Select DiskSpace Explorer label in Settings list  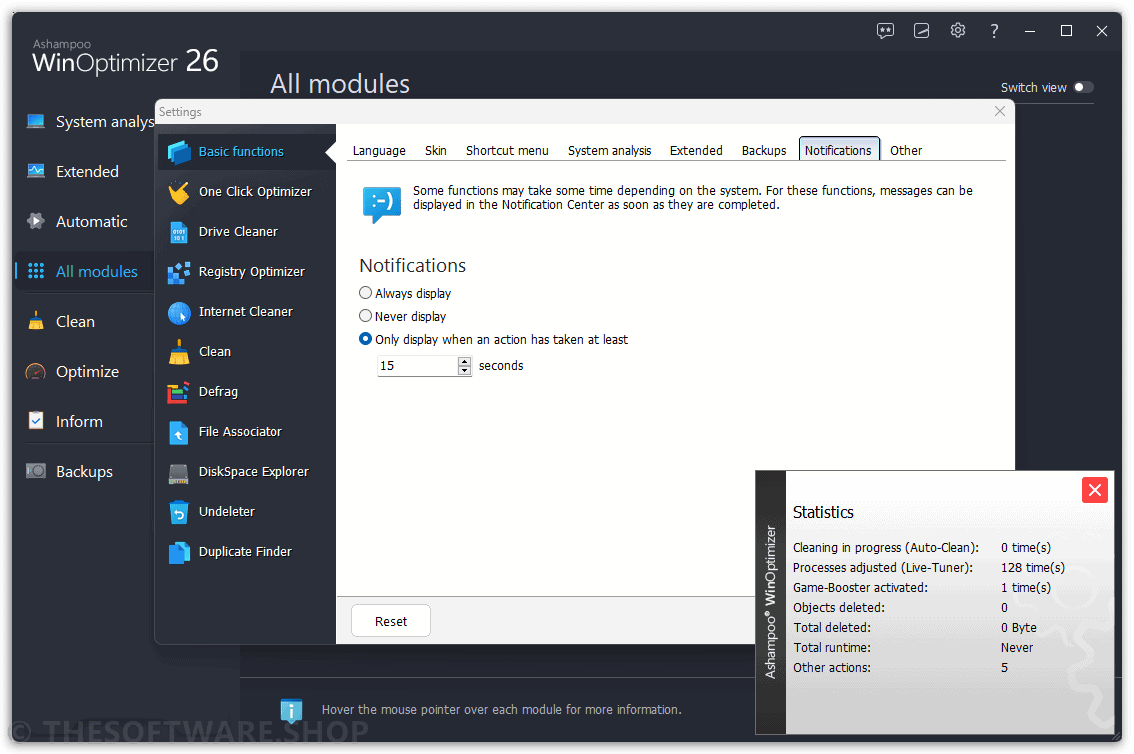[x=254, y=472]
